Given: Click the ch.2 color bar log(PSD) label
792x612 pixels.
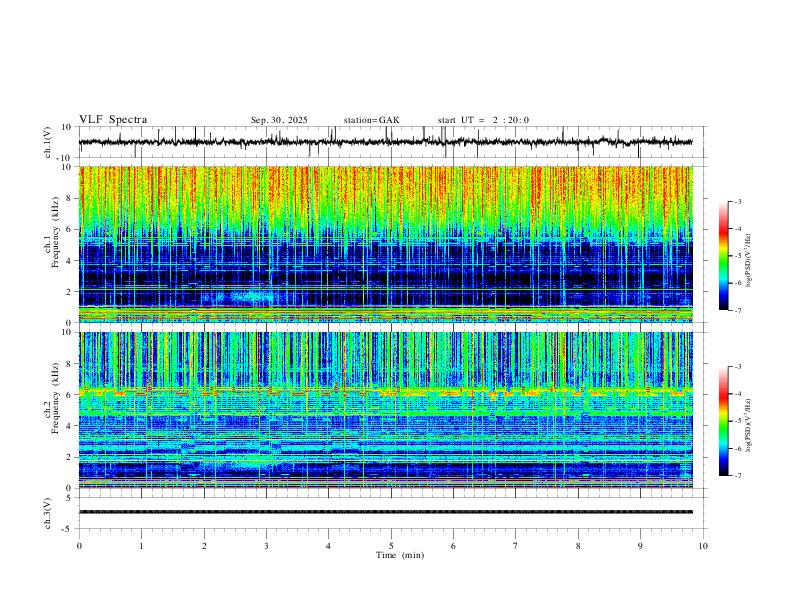Looking at the screenshot, I should pos(749,425).
